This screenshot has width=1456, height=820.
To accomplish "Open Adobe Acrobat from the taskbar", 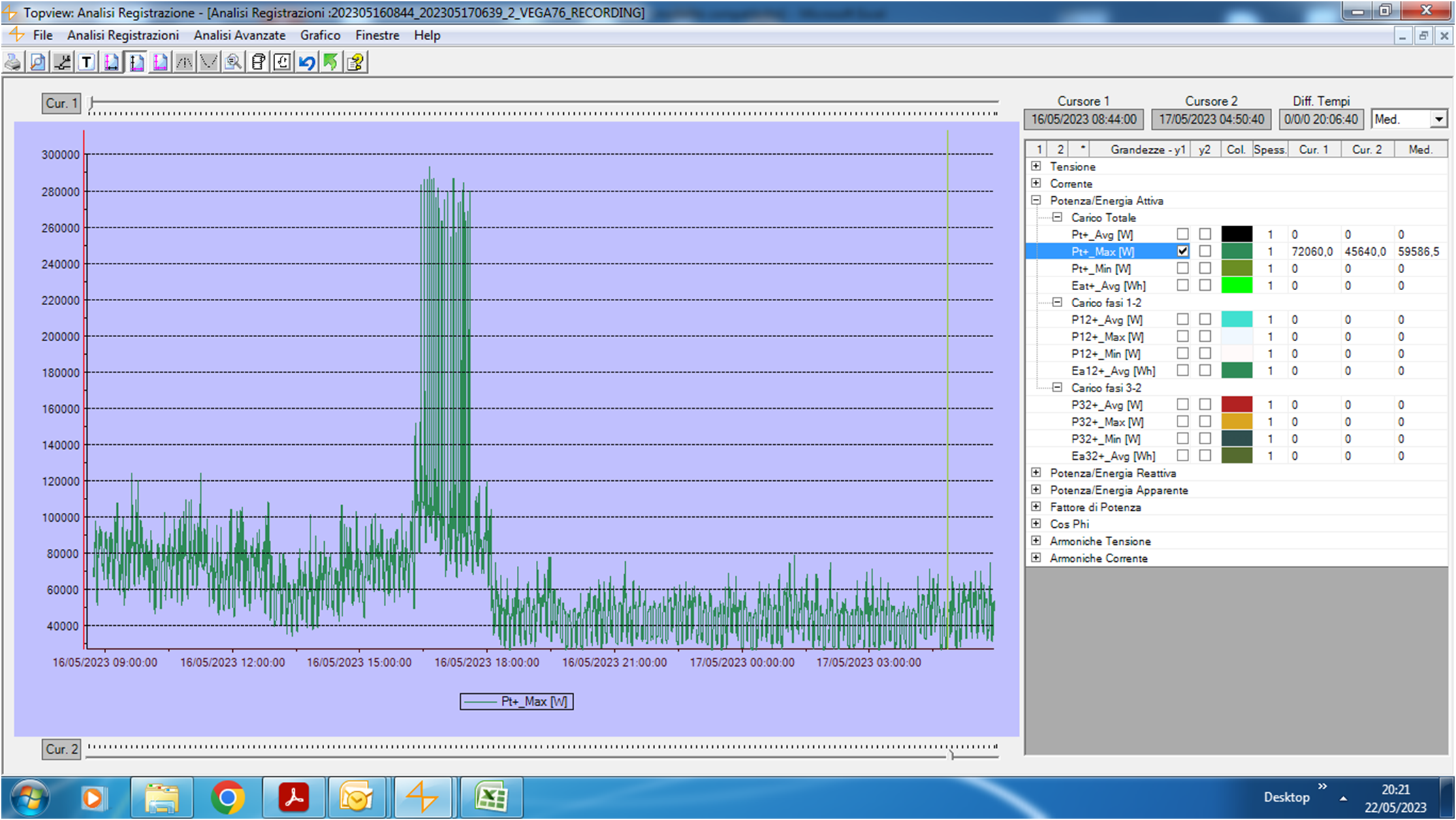I will click(294, 798).
